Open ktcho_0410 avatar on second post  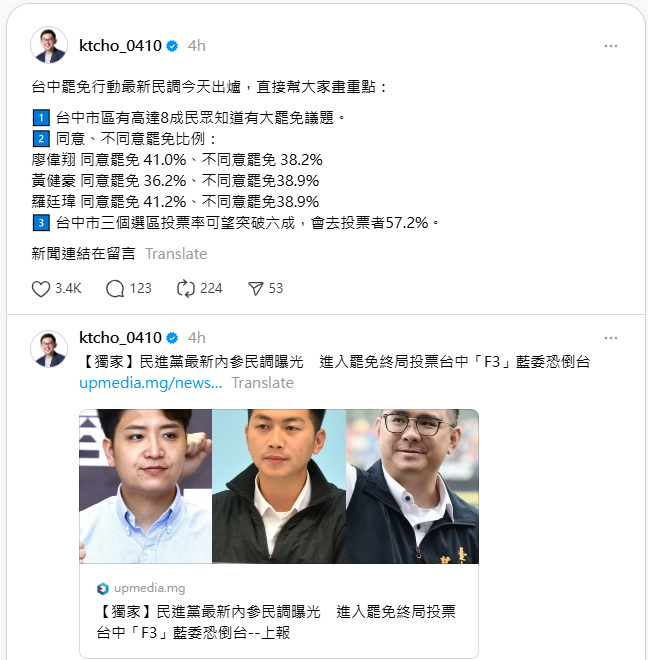tap(49, 349)
